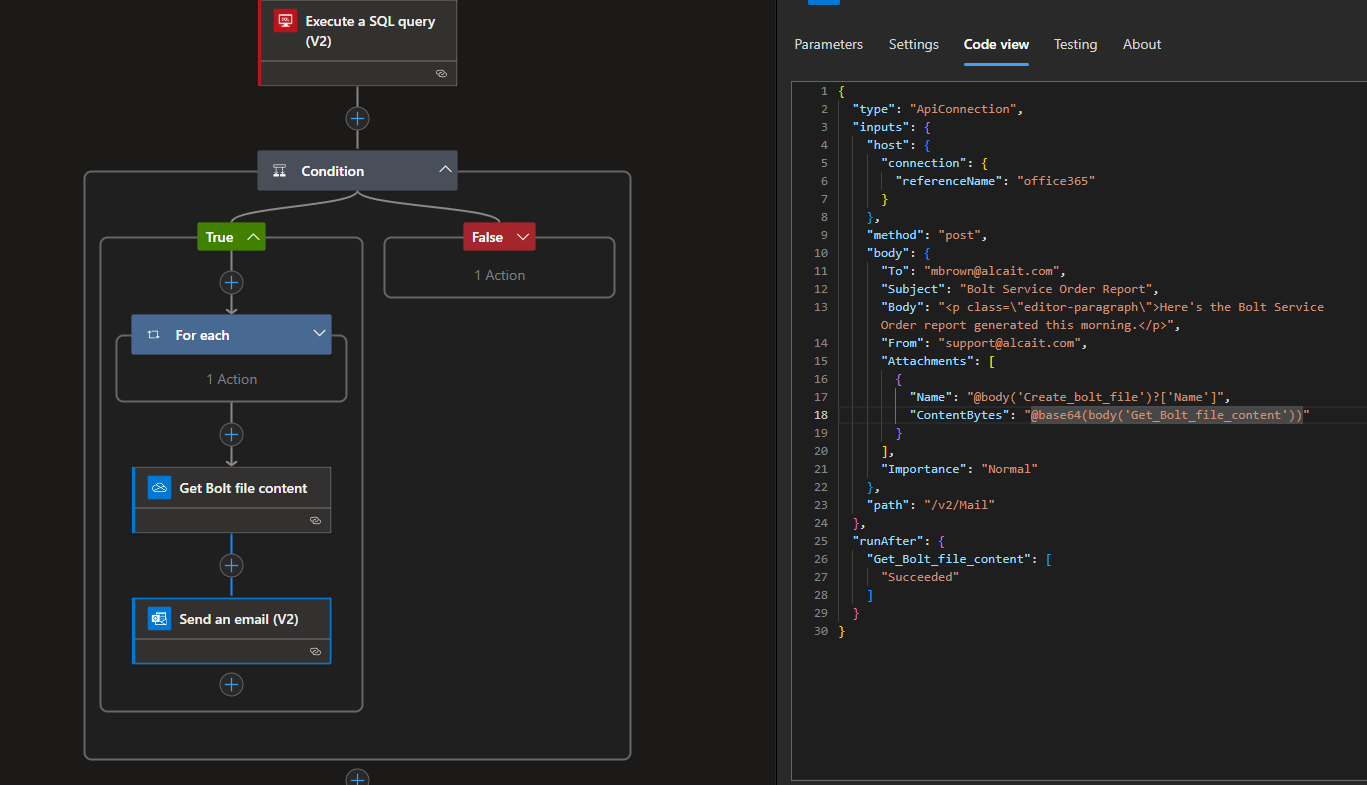Screen dimensions: 1367x785
Task: Expand the For each loop chevron
Action: [320, 334]
